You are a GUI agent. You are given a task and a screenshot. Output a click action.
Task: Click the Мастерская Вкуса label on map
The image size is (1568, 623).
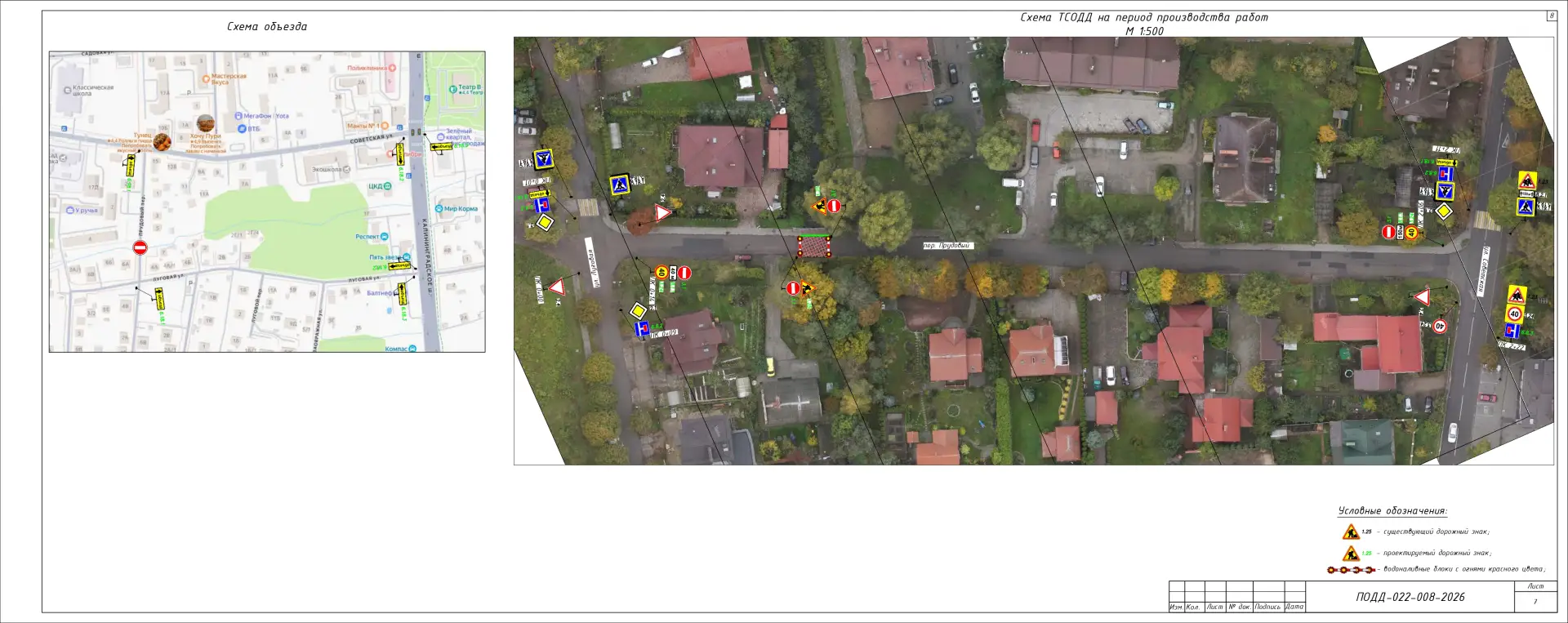coord(229,79)
